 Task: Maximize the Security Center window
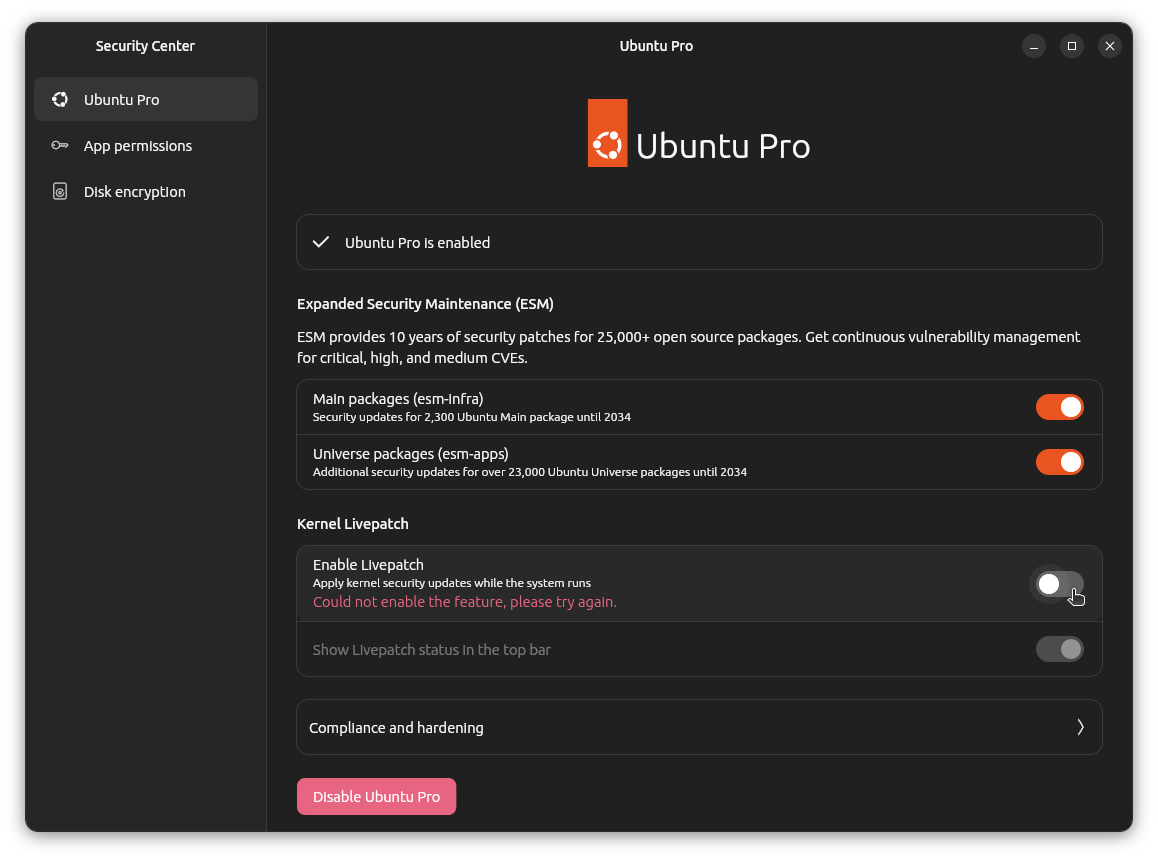coord(1072,46)
